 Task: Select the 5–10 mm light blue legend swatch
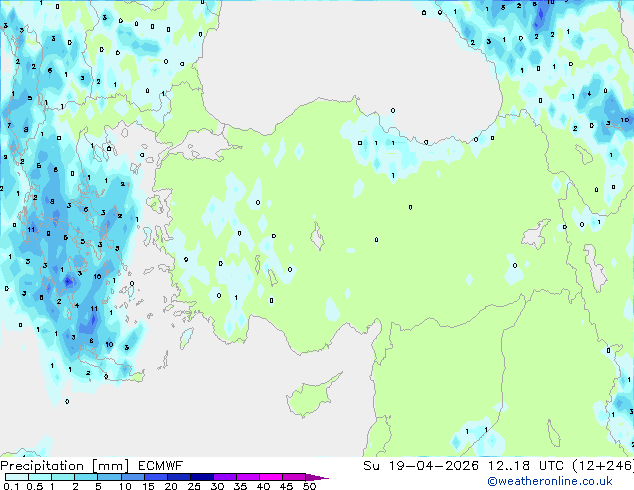pos(109,477)
